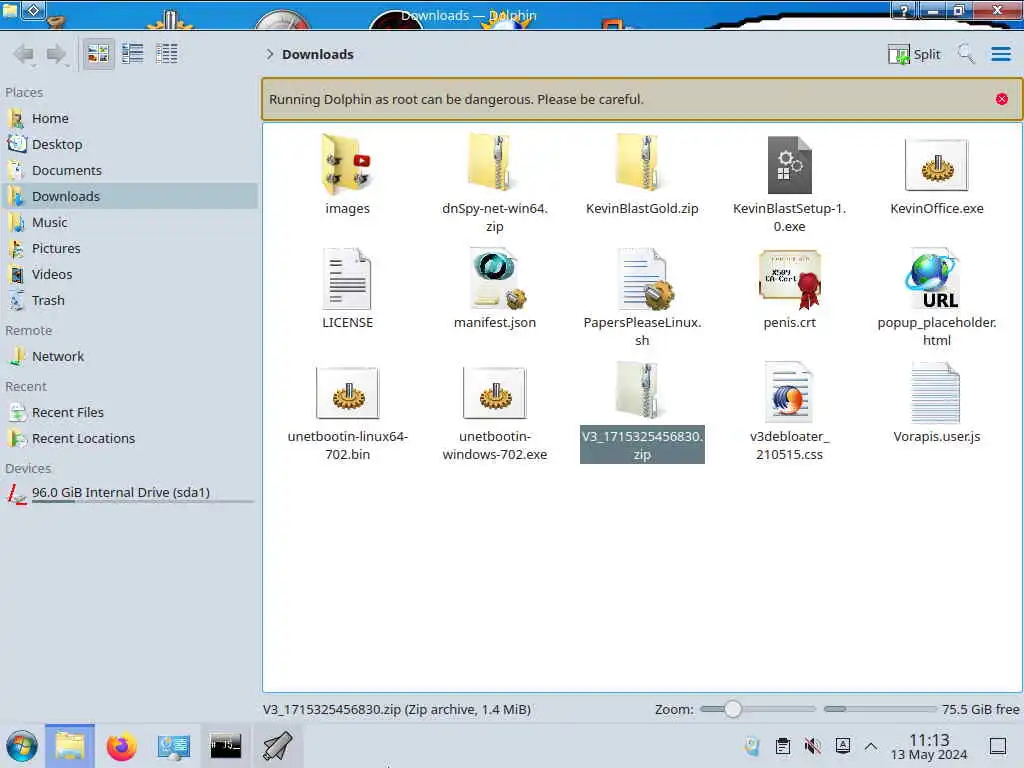1024x768 pixels.
Task: Switch to Details view mode
Action: (x=167, y=54)
